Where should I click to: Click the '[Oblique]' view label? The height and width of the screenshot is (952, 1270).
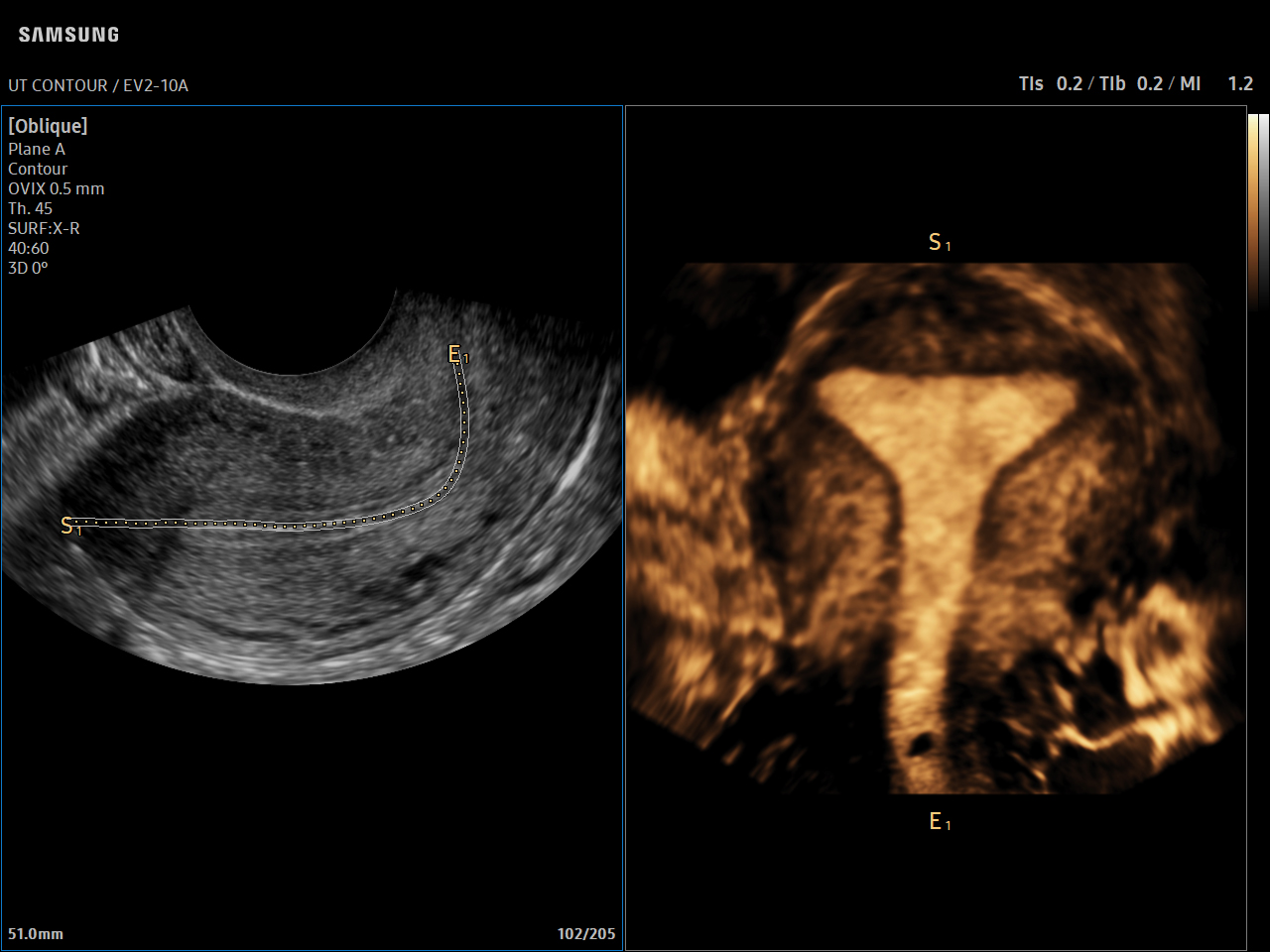[x=48, y=126]
